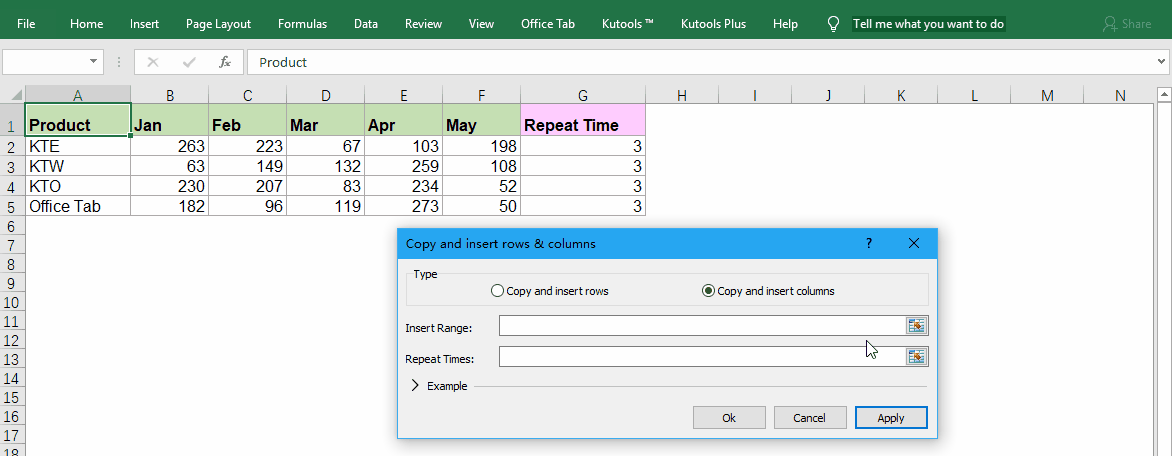Select Copy and insert rows option
Viewport: 1172px width, 456px height.
coord(498,291)
